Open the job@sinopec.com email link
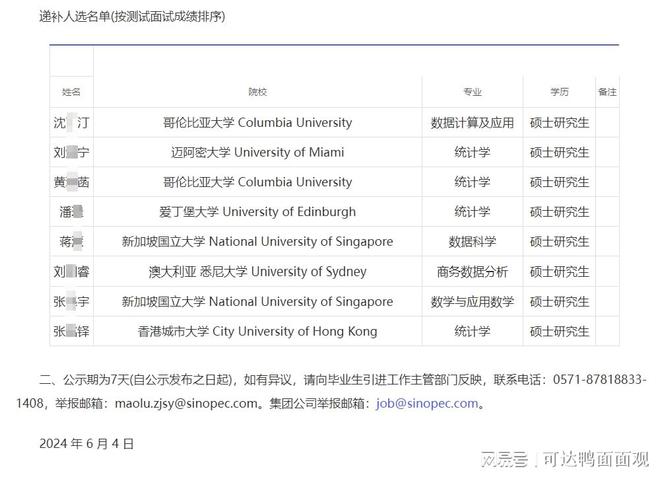Viewport: 660px width, 477px height. [427, 403]
